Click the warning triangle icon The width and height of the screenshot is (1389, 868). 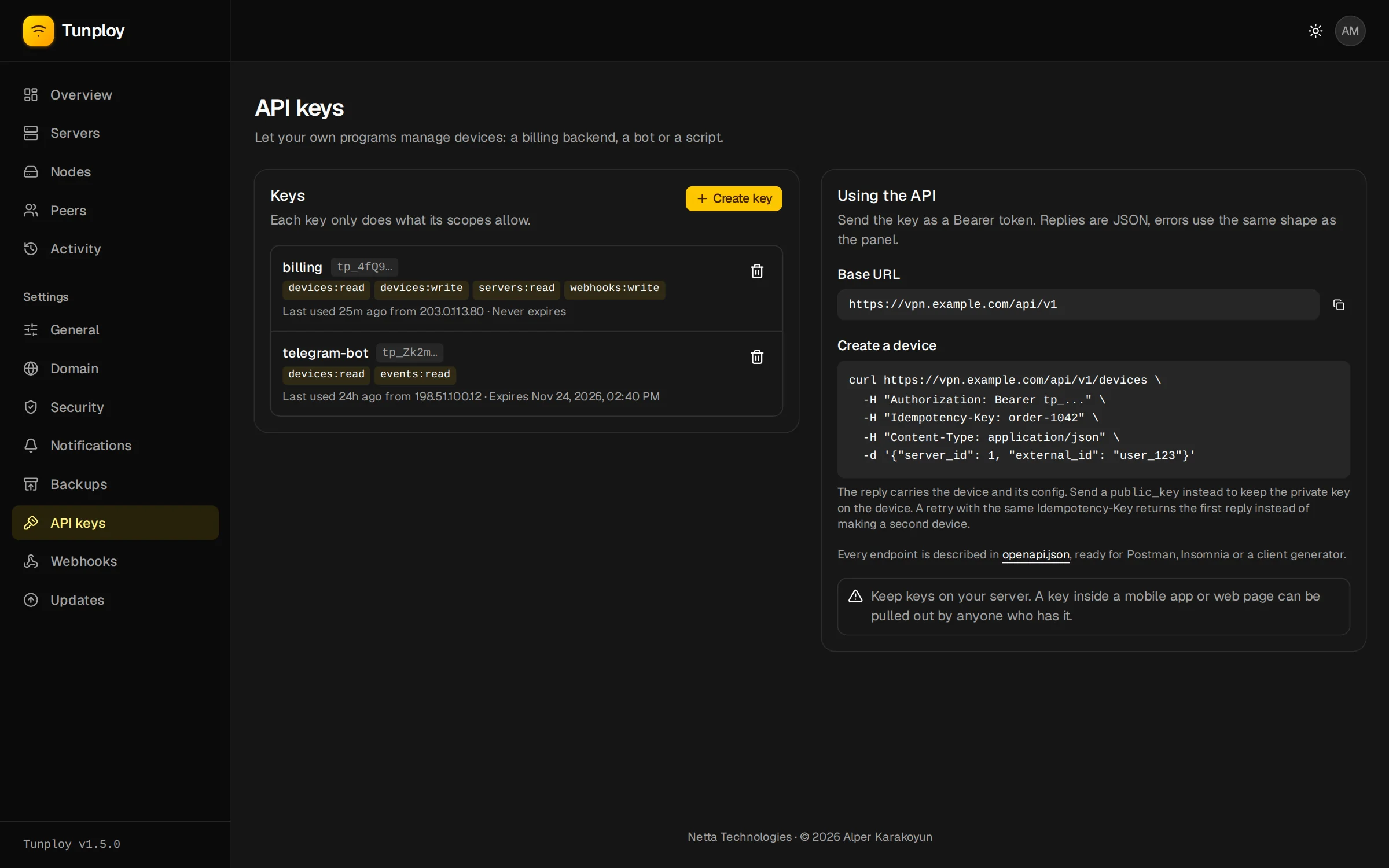(x=855, y=596)
